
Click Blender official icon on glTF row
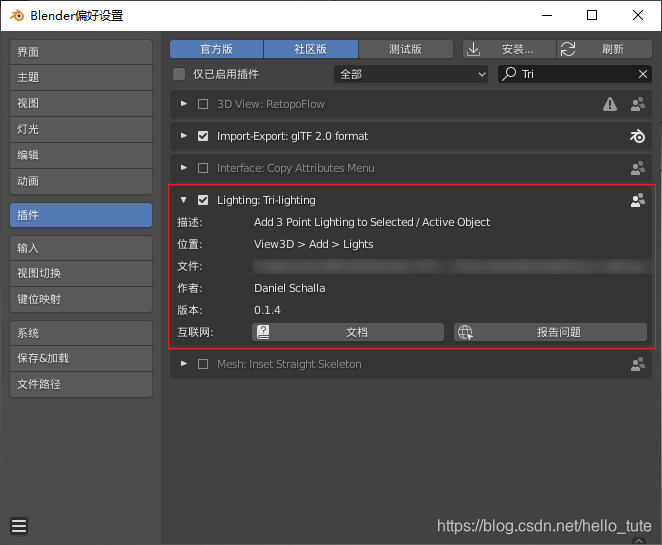[638, 136]
